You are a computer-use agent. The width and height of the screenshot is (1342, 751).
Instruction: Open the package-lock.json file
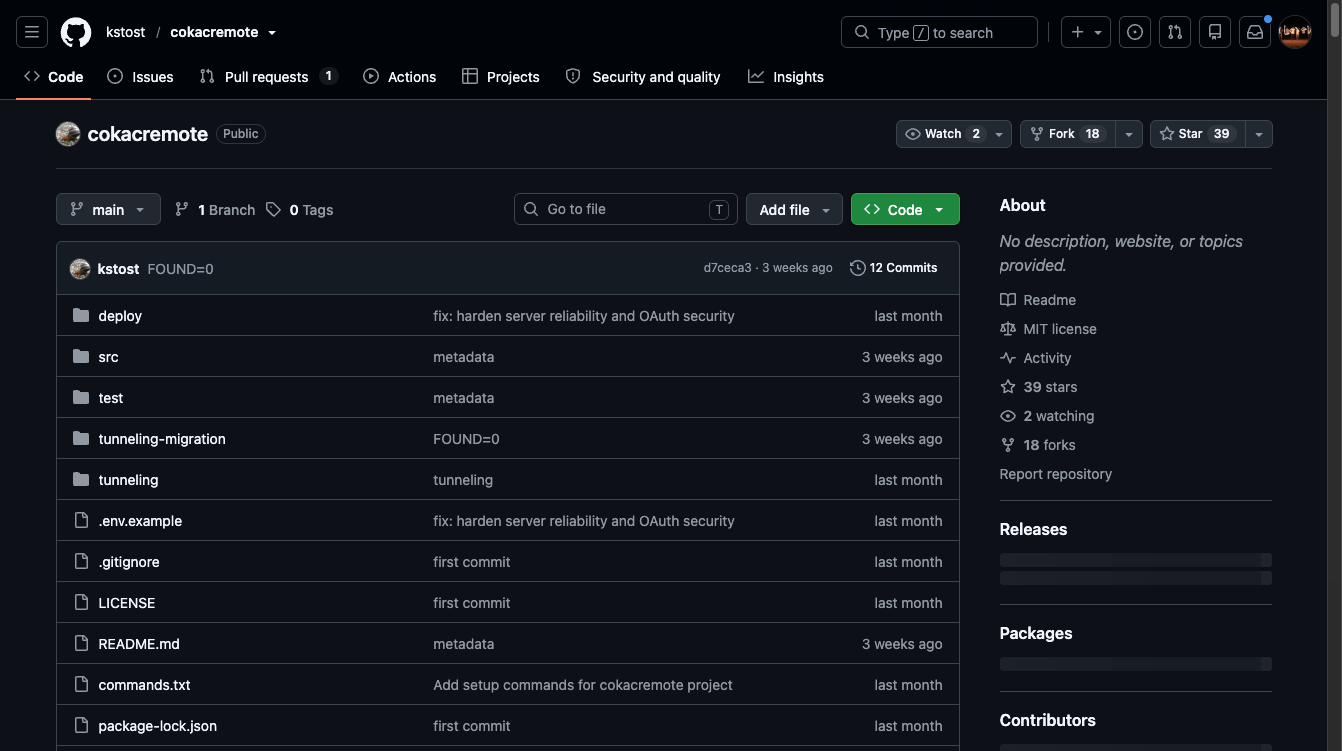click(157, 726)
